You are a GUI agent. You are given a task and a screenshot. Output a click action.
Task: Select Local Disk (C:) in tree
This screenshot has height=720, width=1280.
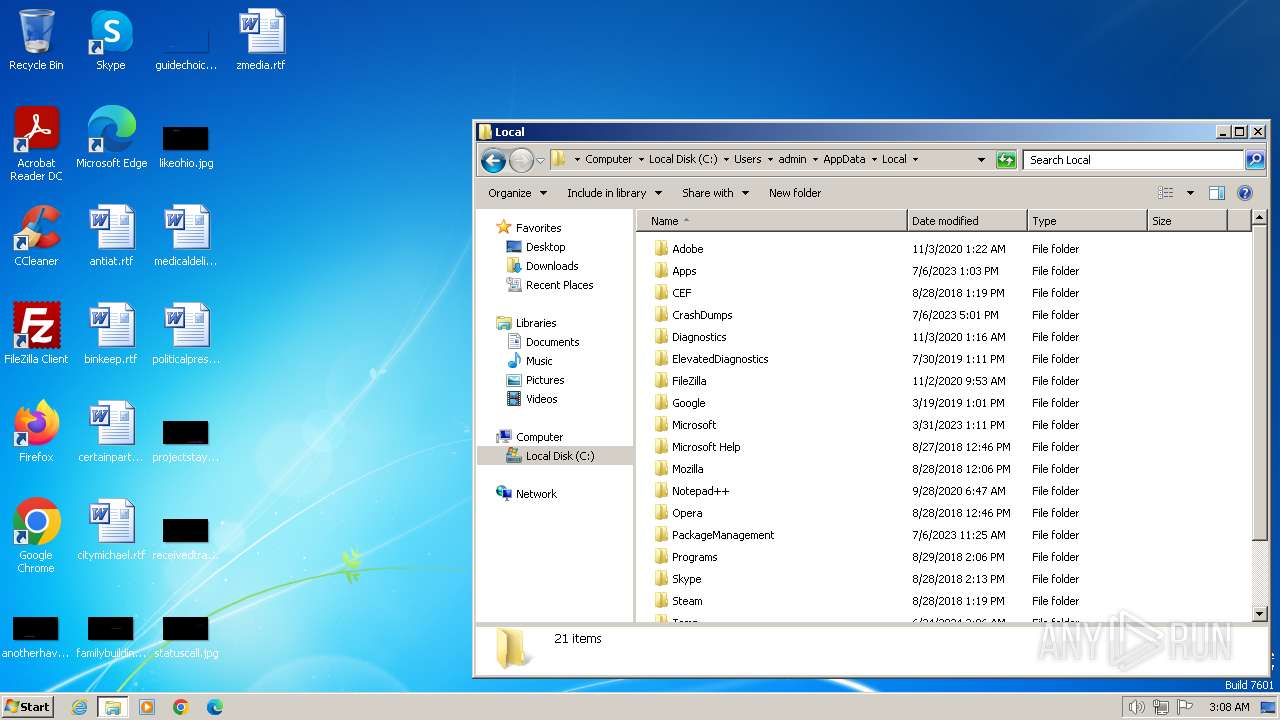point(560,456)
